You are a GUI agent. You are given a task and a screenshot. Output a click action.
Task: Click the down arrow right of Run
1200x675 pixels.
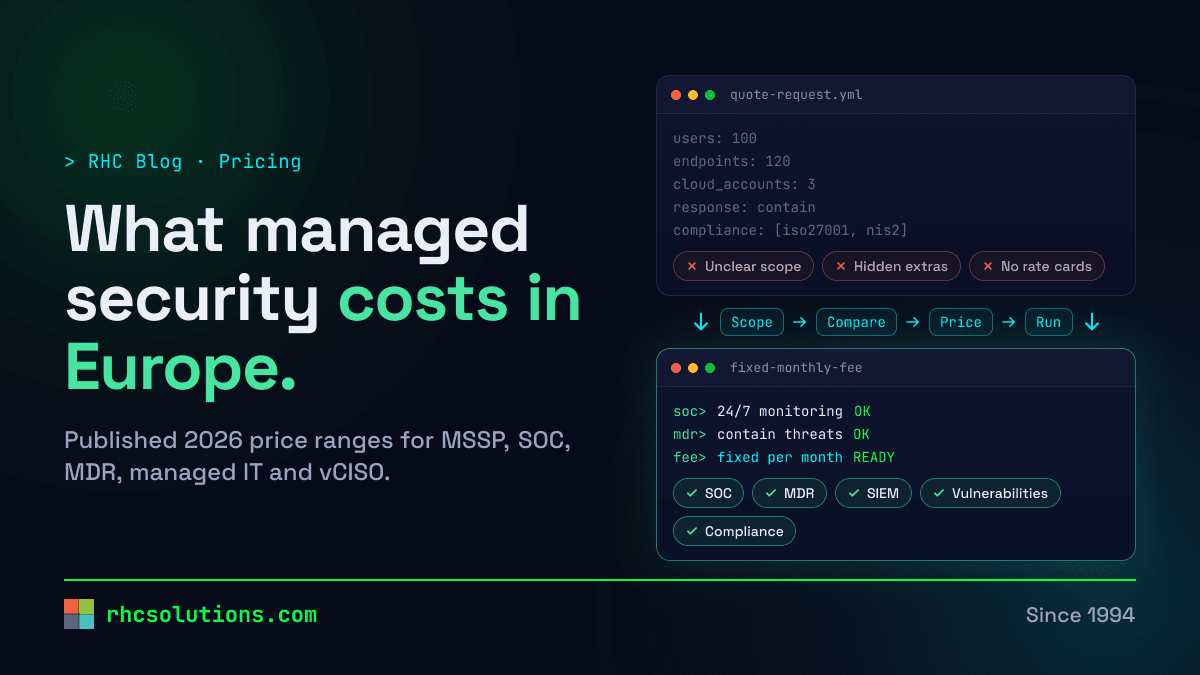pyautogui.click(x=1092, y=322)
